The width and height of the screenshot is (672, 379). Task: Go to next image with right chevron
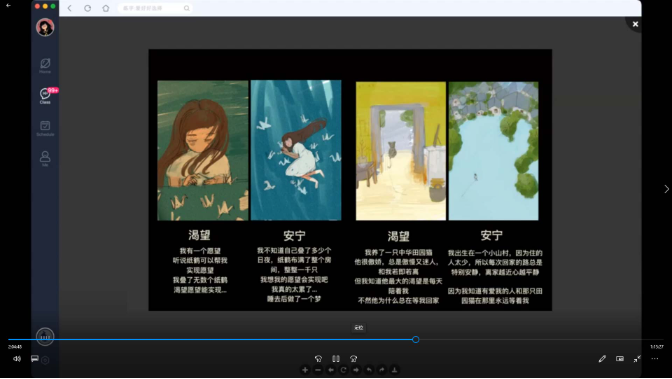click(x=666, y=189)
